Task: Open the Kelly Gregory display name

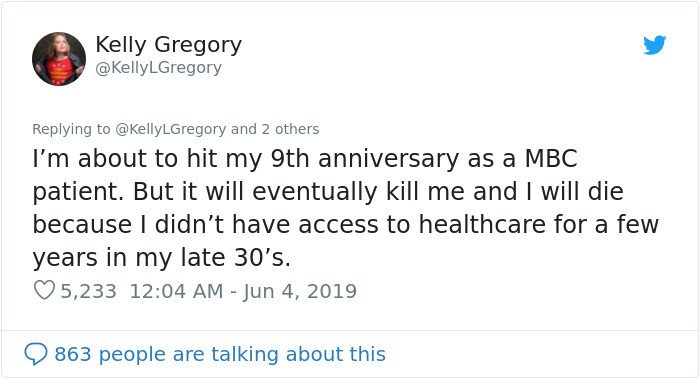Action: (x=168, y=45)
